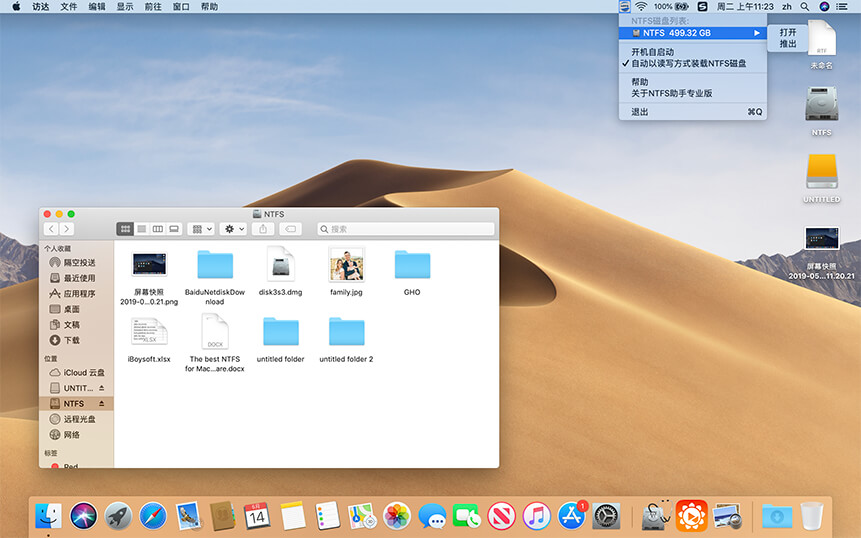This screenshot has height=538, width=861.
Task: Open Safari from the Dock
Action: [x=153, y=517]
